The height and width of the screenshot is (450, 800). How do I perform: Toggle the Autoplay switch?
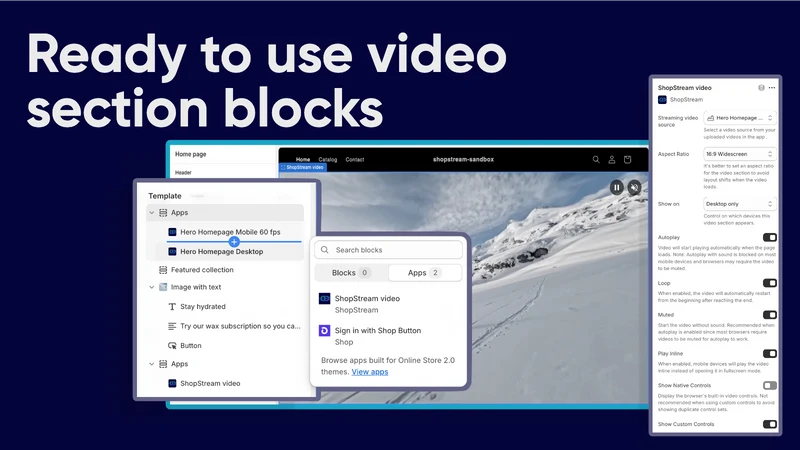(770, 237)
